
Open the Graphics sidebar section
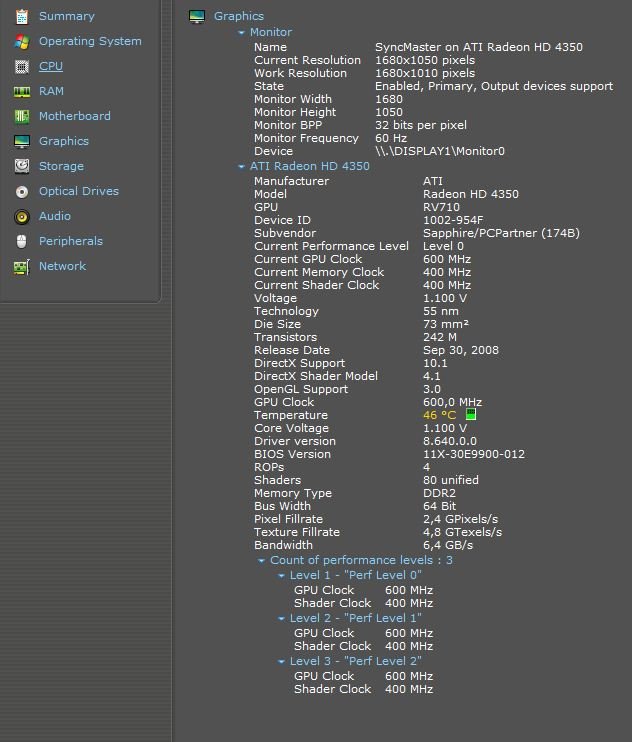point(63,141)
